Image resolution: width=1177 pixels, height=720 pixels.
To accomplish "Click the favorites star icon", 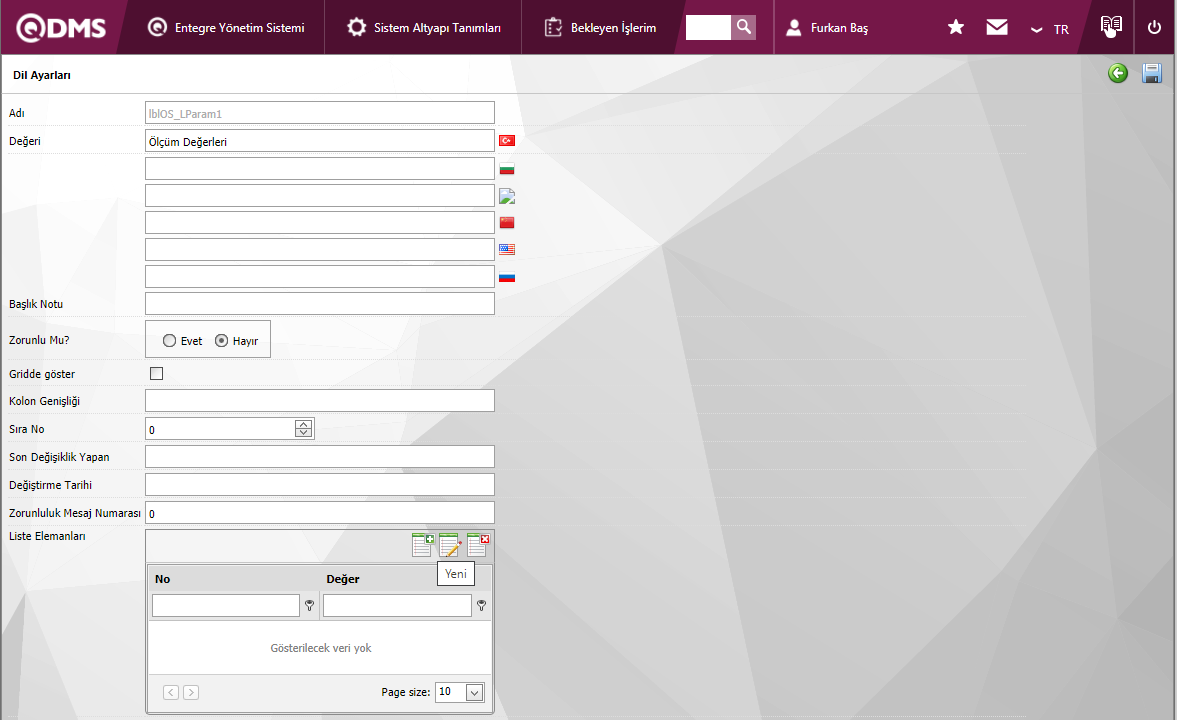I will pyautogui.click(x=956, y=28).
